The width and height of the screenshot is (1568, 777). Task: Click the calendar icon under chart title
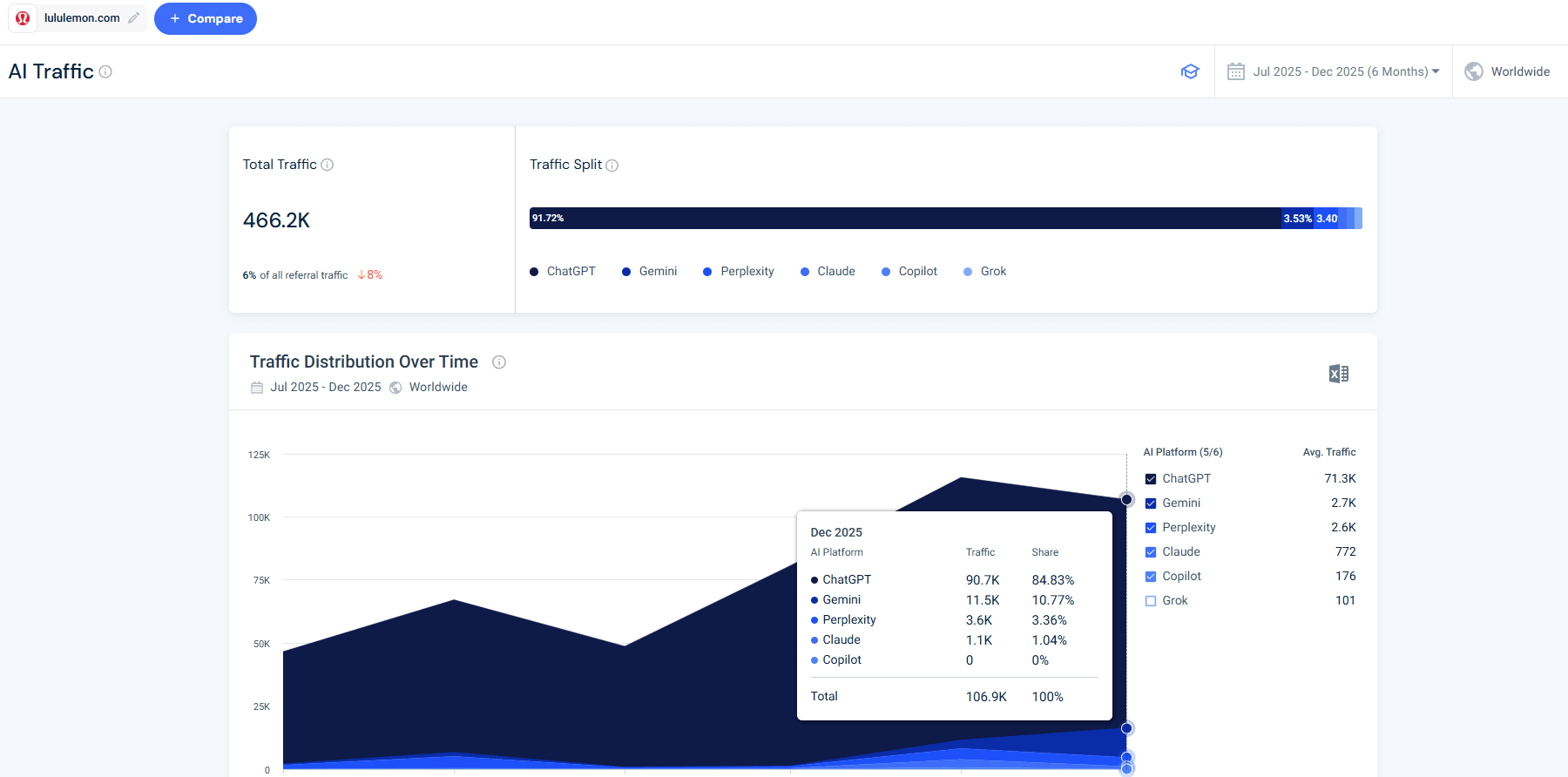point(257,388)
